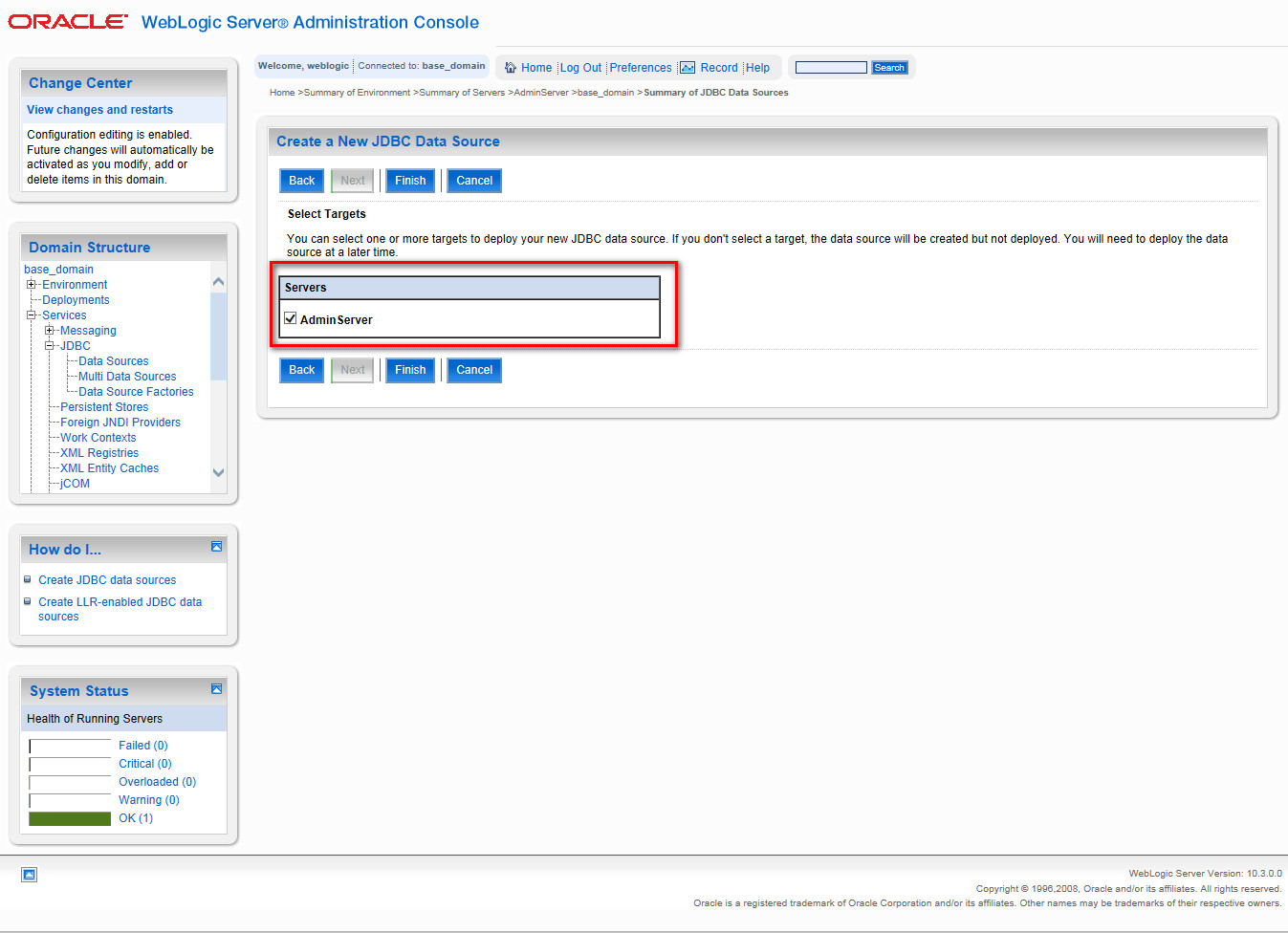
Task: Open Foreign JNDI Providers tree item
Action: [120, 423]
